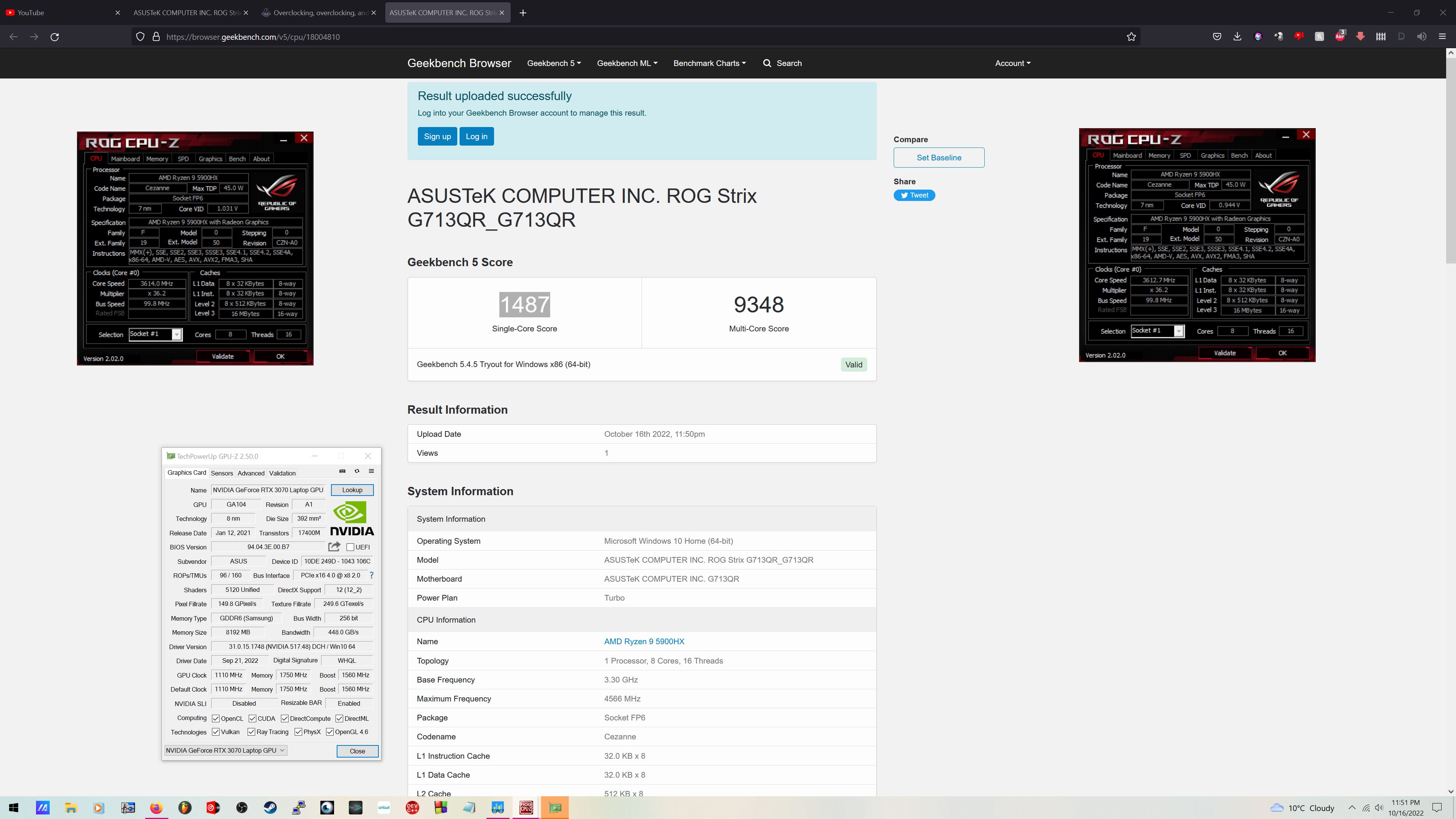Open the AMD Ryzen 9 5900HX link
1456x819 pixels.
click(644, 642)
